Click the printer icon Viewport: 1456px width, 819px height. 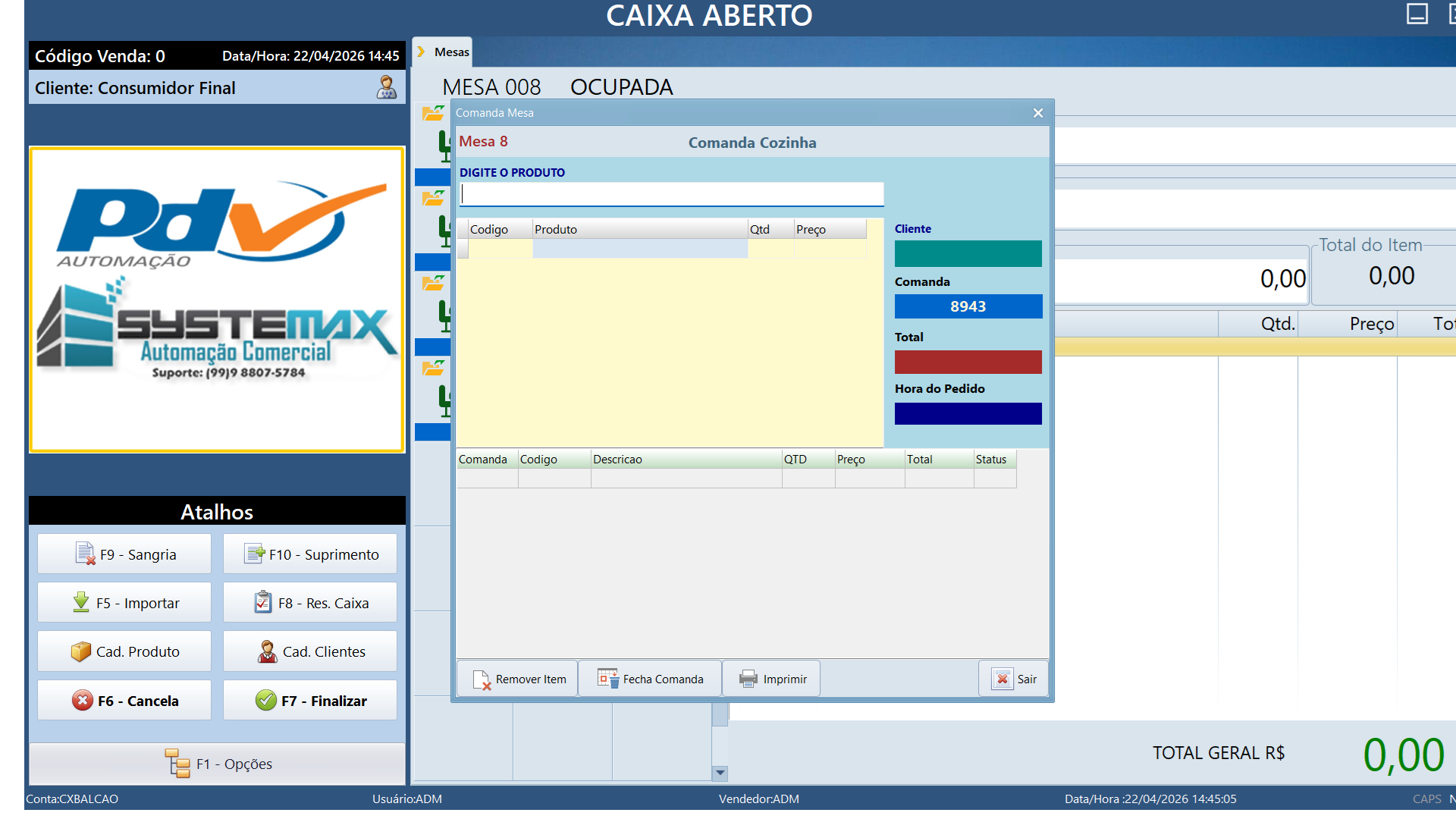click(748, 679)
